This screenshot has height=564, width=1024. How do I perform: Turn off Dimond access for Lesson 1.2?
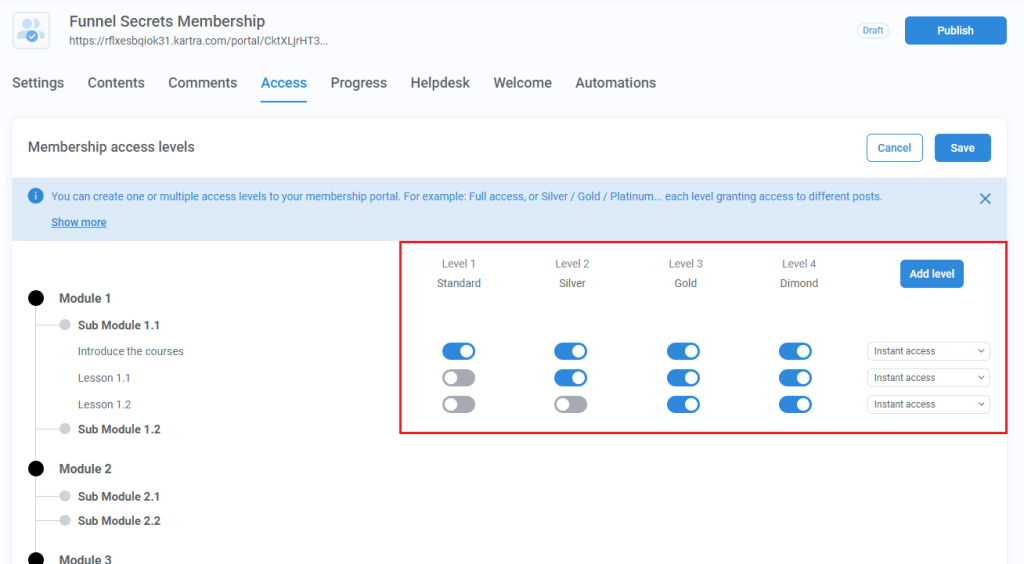tap(795, 405)
